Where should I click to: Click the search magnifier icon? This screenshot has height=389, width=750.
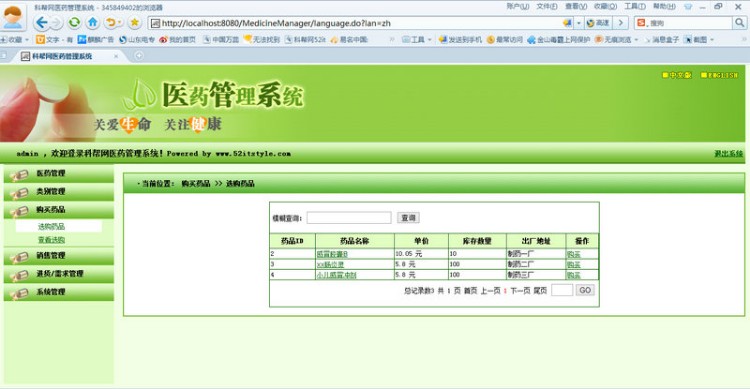coord(739,22)
